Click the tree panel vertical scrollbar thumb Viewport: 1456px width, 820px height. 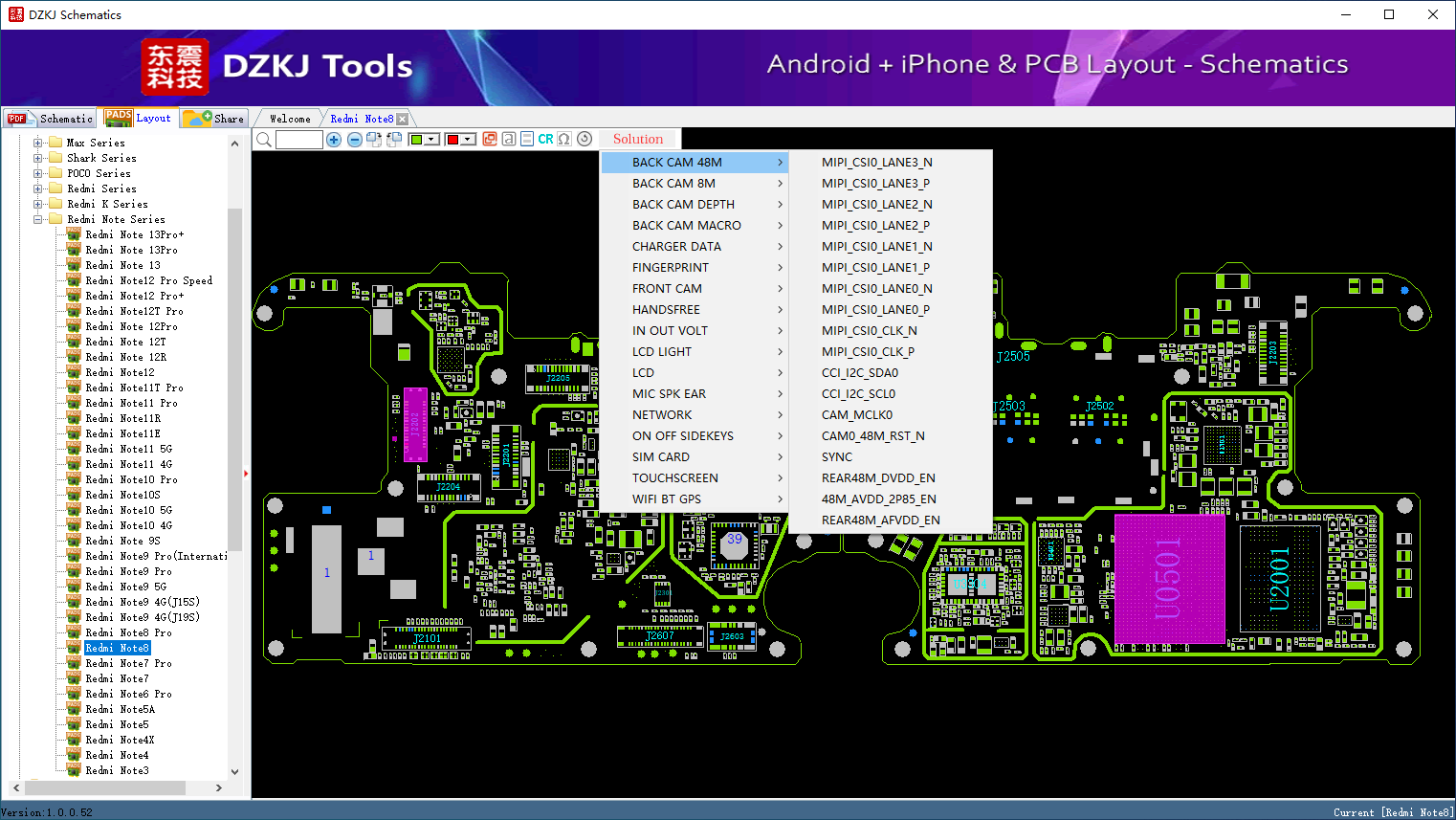click(235, 379)
